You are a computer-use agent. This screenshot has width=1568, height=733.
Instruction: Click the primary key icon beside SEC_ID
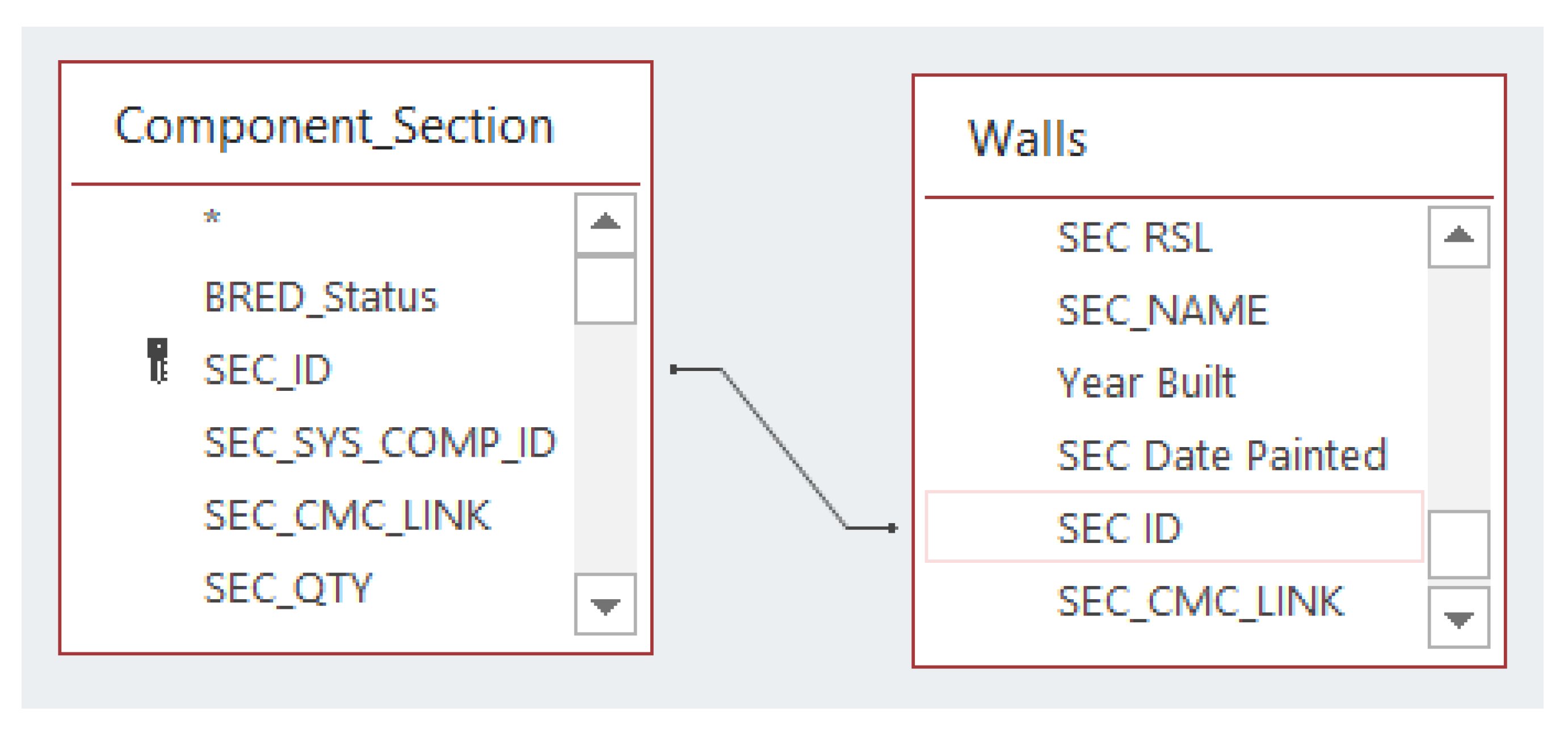click(x=158, y=360)
